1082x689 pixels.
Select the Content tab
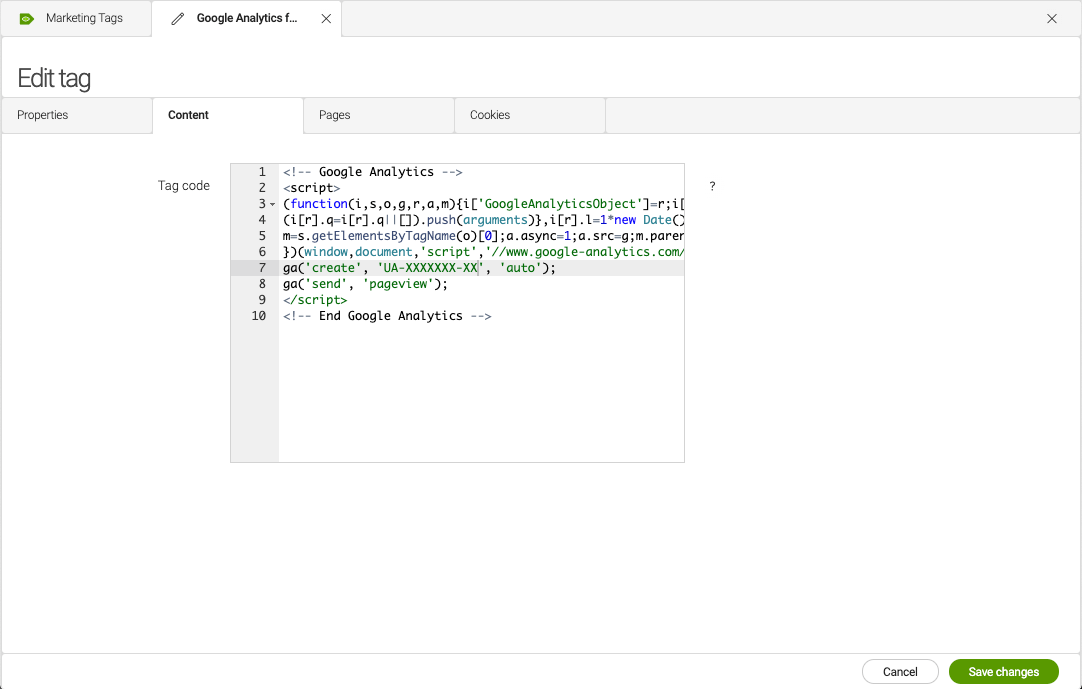tap(188, 115)
